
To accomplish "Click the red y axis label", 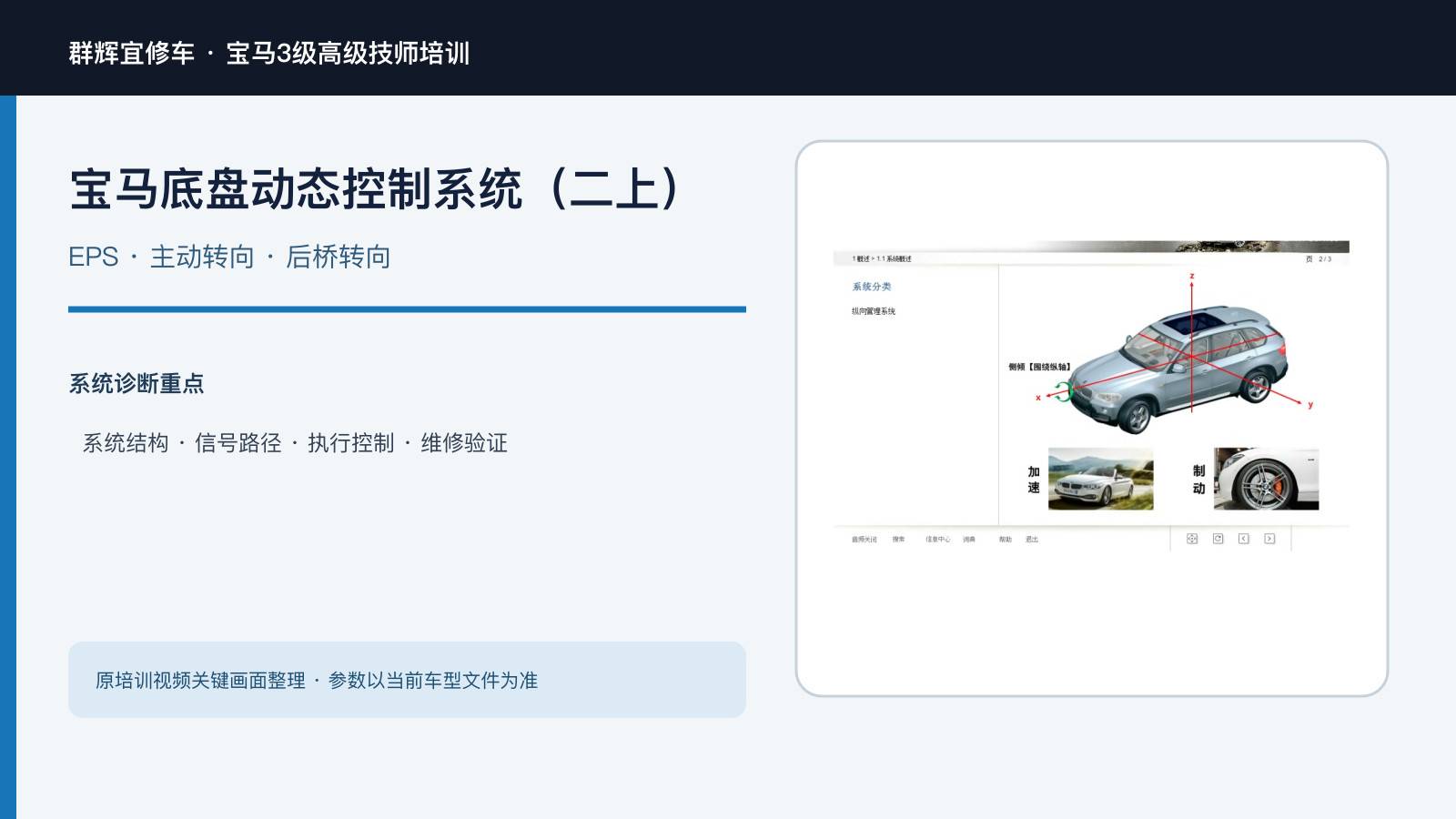I will [x=1310, y=404].
